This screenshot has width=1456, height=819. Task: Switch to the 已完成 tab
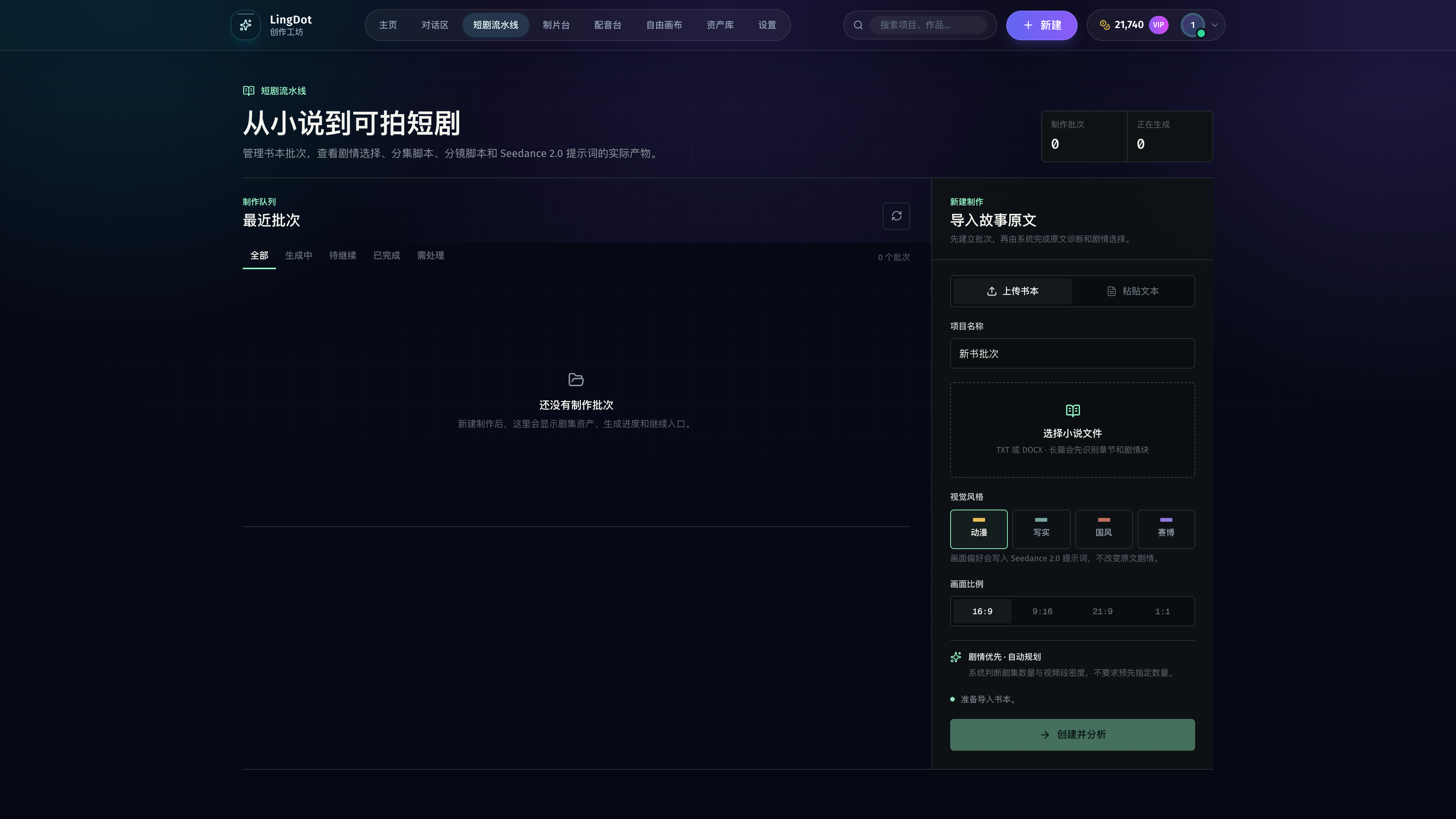[387, 256]
